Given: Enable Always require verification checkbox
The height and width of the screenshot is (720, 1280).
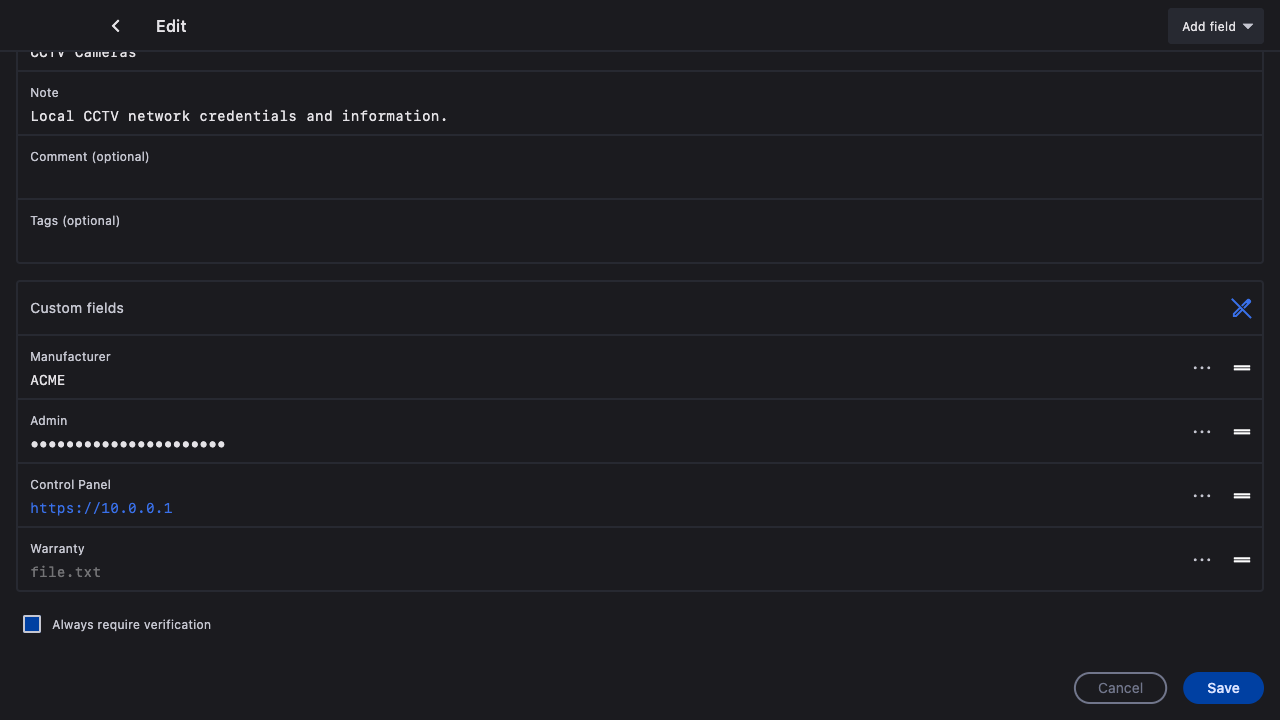Looking at the screenshot, I should click(x=32, y=624).
